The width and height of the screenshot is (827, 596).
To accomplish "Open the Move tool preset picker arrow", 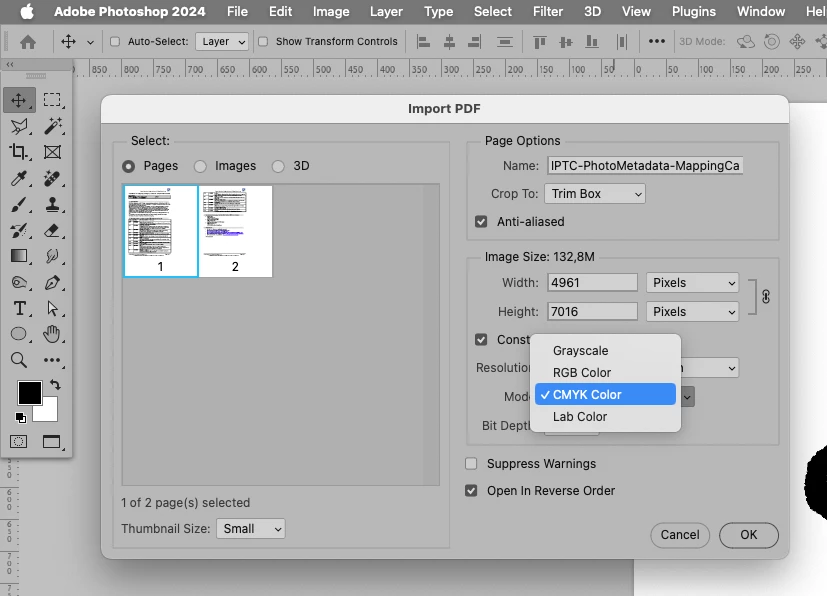I will tap(90, 42).
